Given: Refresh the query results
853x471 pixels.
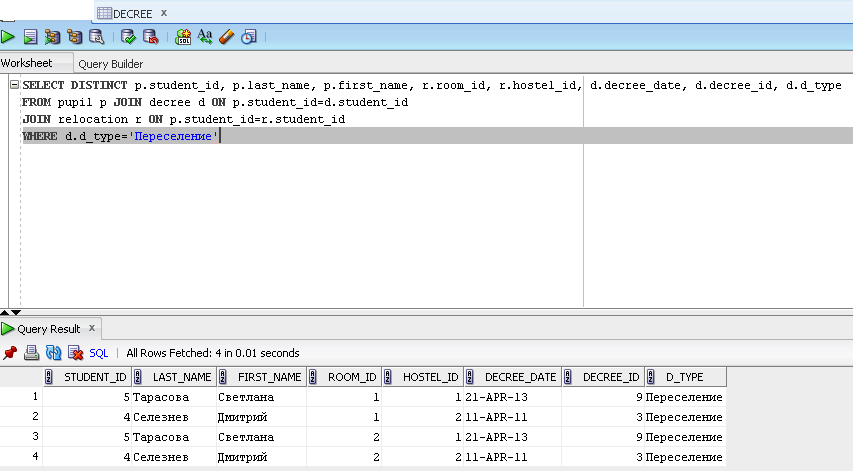Looking at the screenshot, I should [53, 353].
